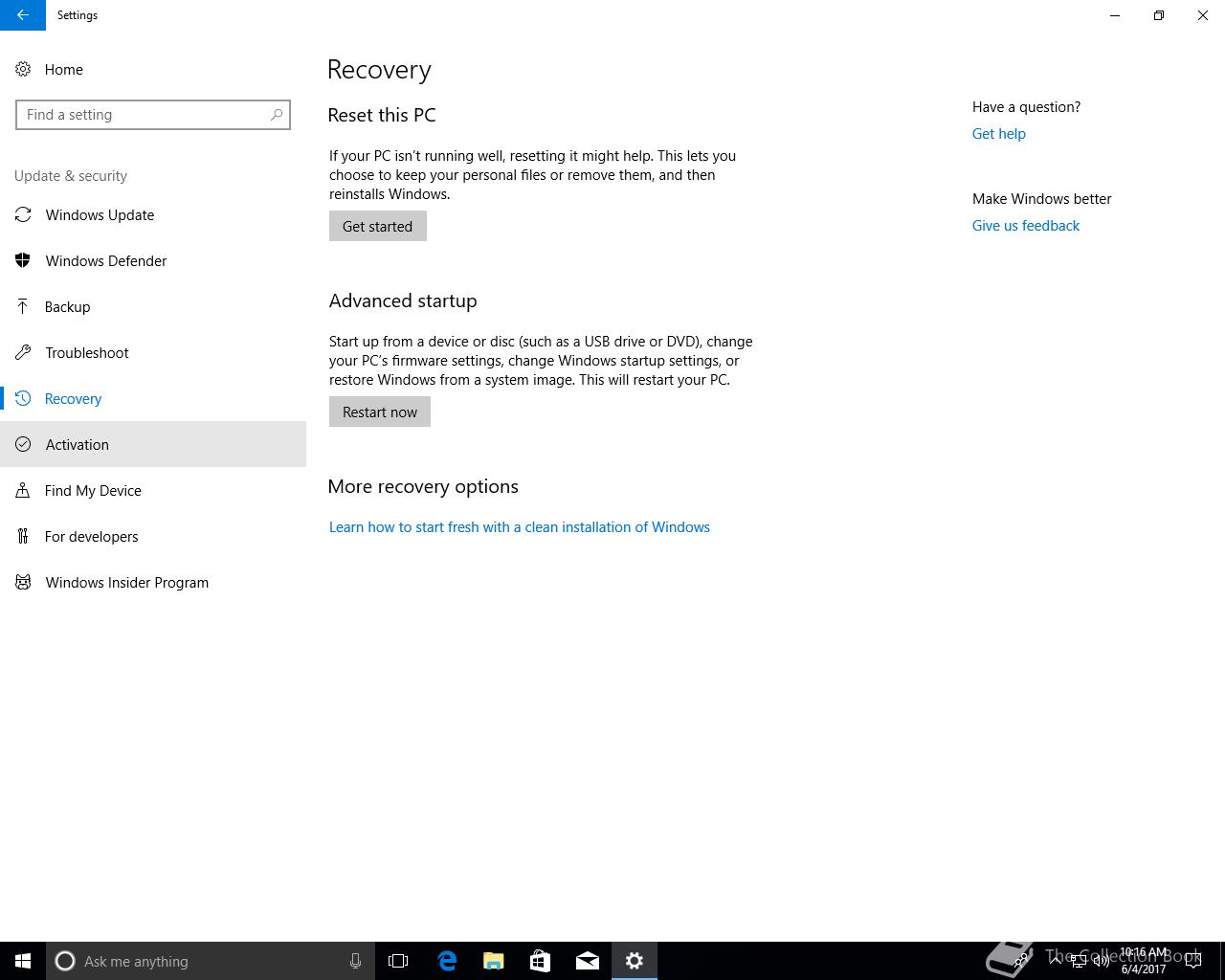This screenshot has height=980, width=1225.
Task: Select the Activation checkmark circle icon
Action: [x=23, y=444]
